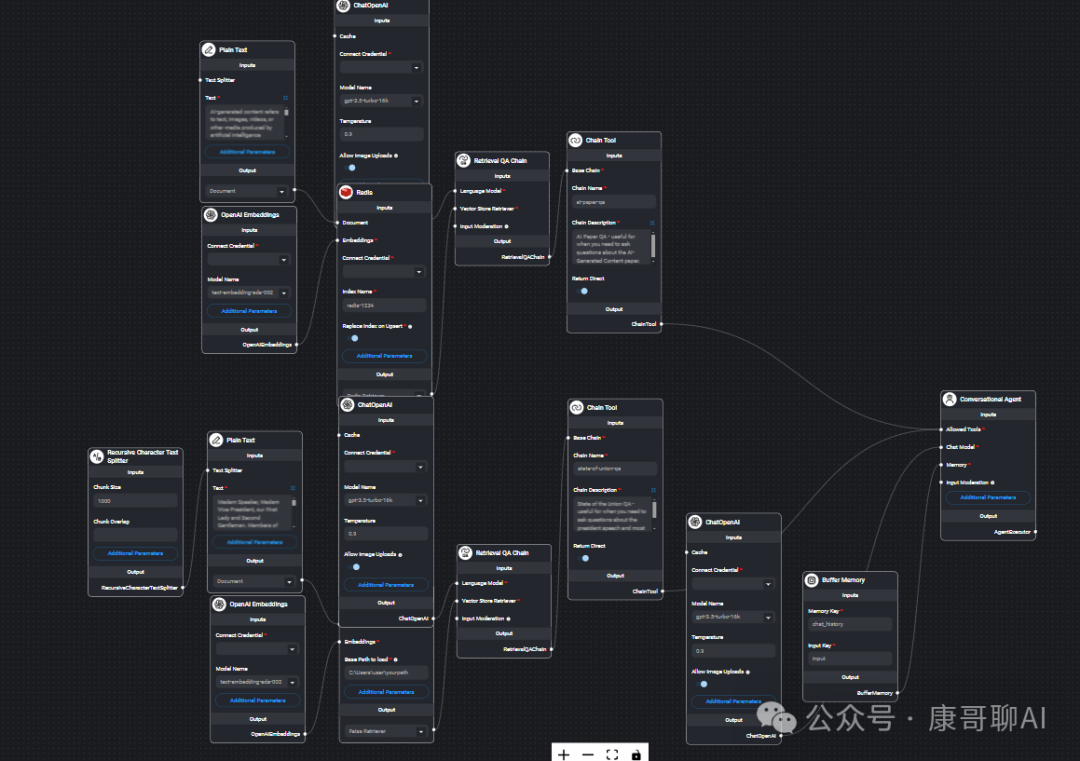The image size is (1080, 761).
Task: Open Additional Parameters in Redis node
Action: (384, 356)
